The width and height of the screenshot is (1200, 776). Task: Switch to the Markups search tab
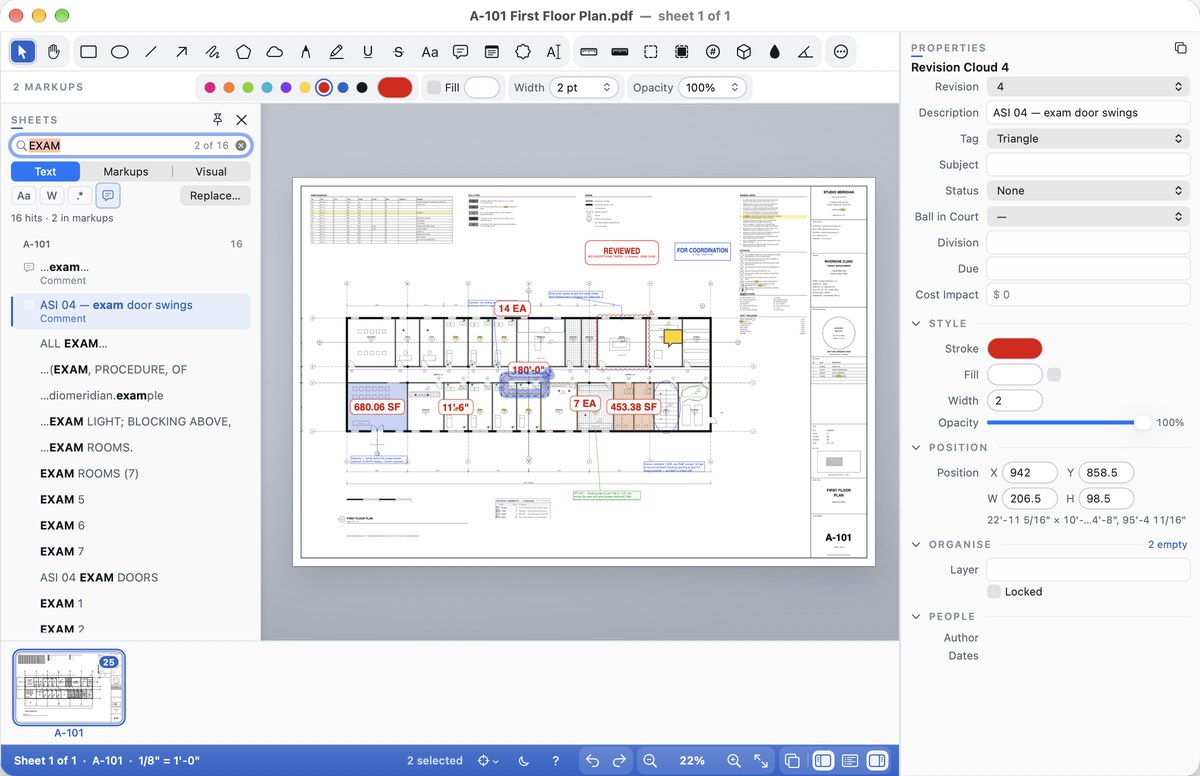[x=126, y=172]
